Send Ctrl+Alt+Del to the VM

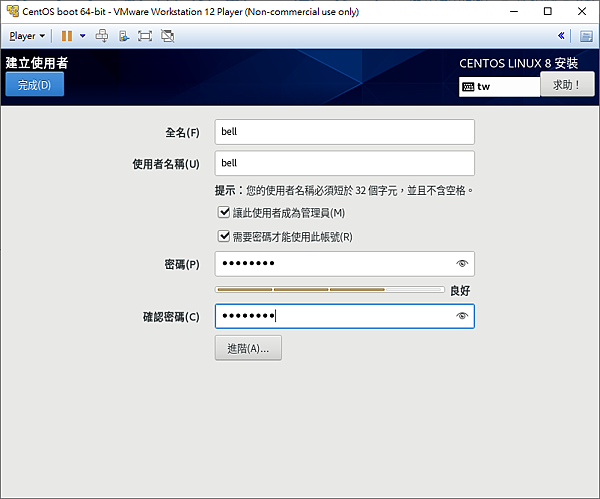102,36
